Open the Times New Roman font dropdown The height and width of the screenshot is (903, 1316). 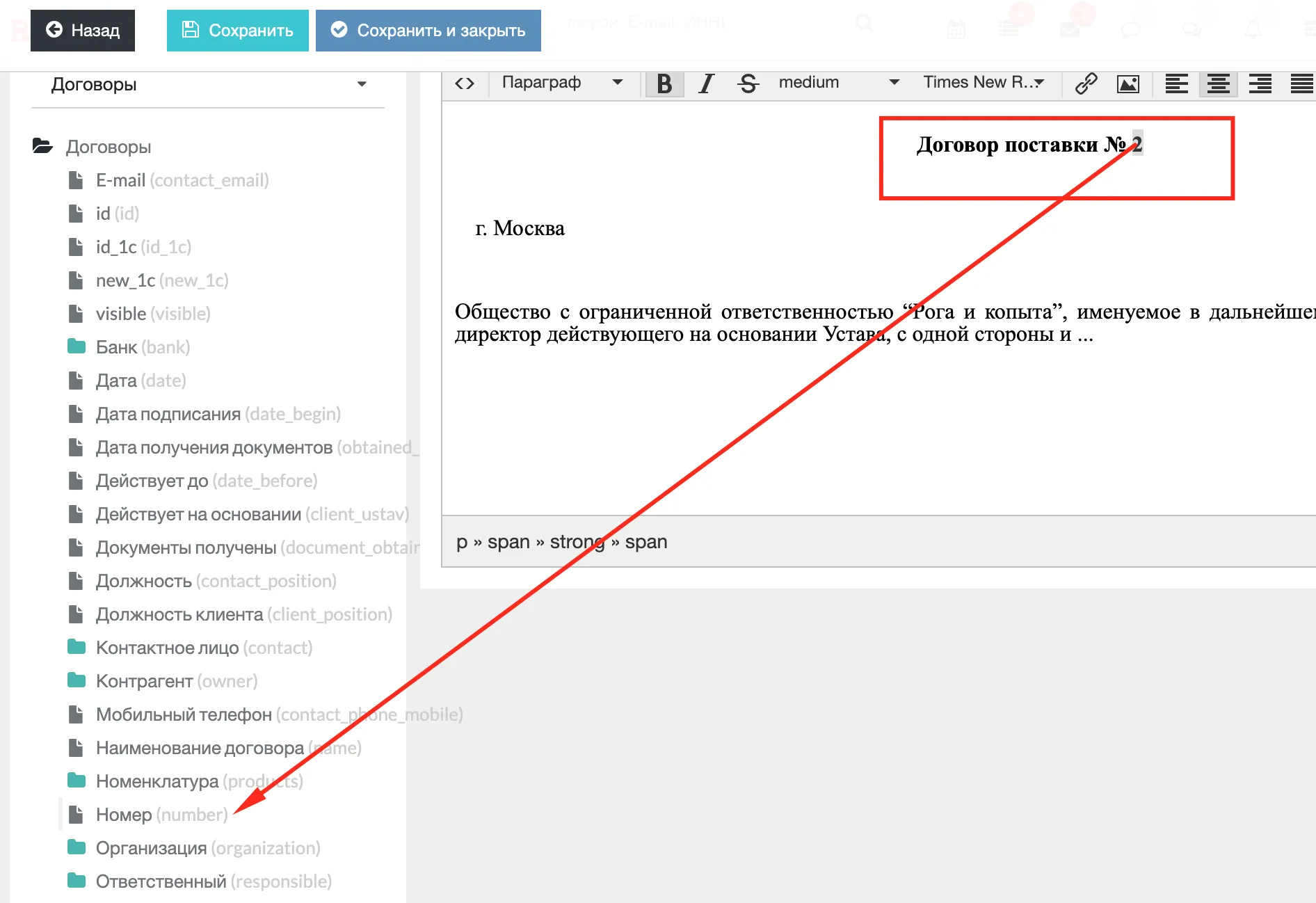click(x=983, y=83)
